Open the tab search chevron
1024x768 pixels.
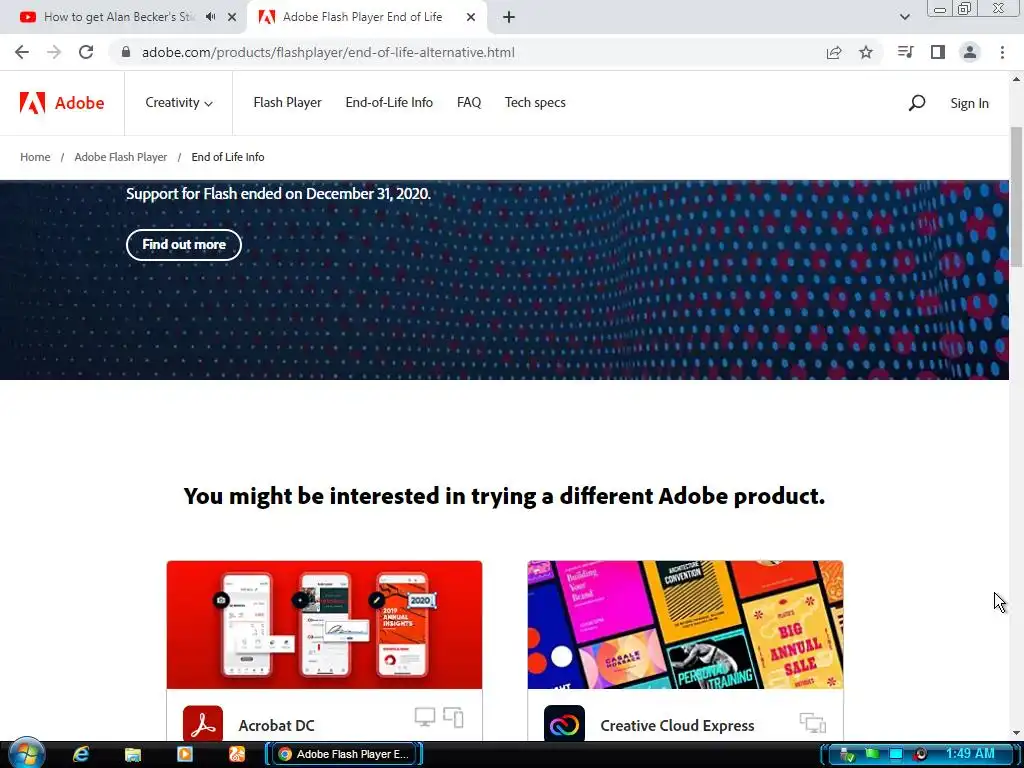pos(904,17)
